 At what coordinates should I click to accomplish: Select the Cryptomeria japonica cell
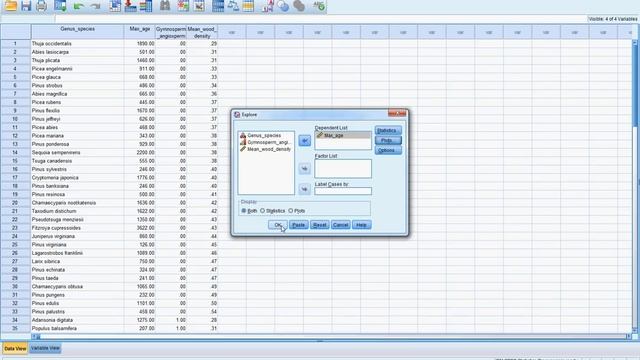(x=78, y=178)
